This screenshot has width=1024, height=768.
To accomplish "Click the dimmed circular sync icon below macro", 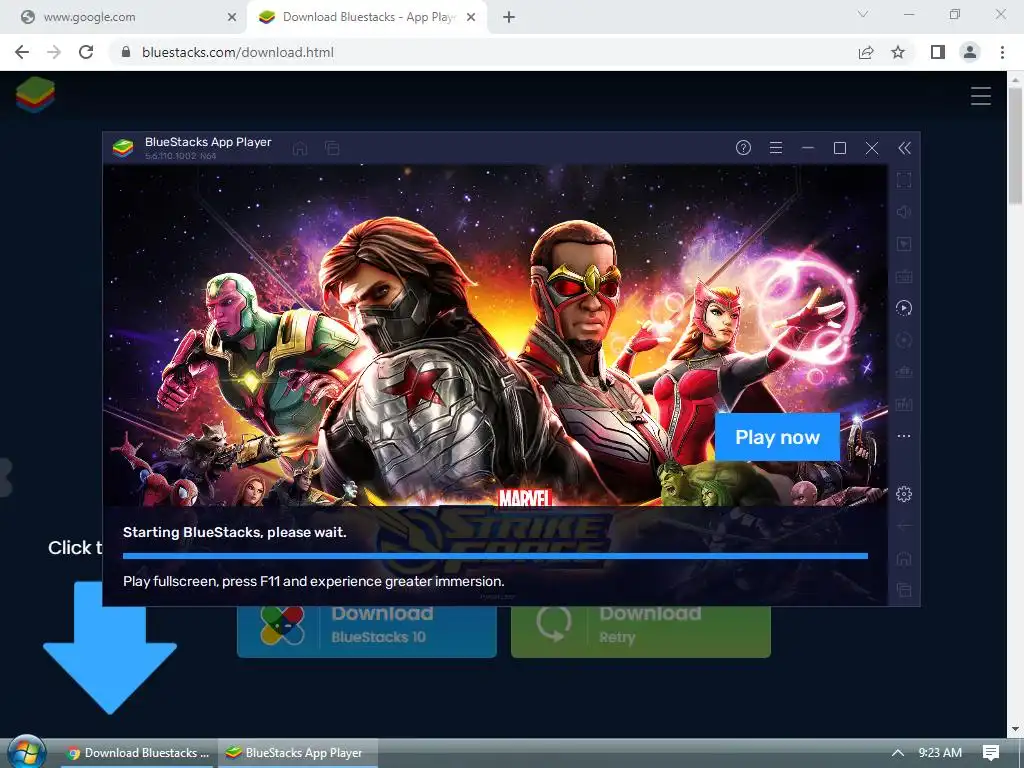I will (x=904, y=340).
